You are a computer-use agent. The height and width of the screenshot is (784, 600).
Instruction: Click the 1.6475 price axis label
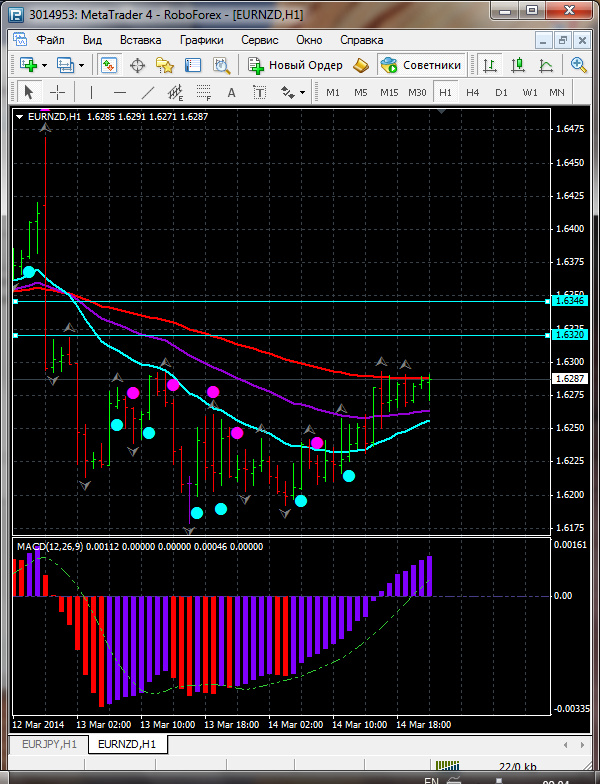[x=570, y=129]
